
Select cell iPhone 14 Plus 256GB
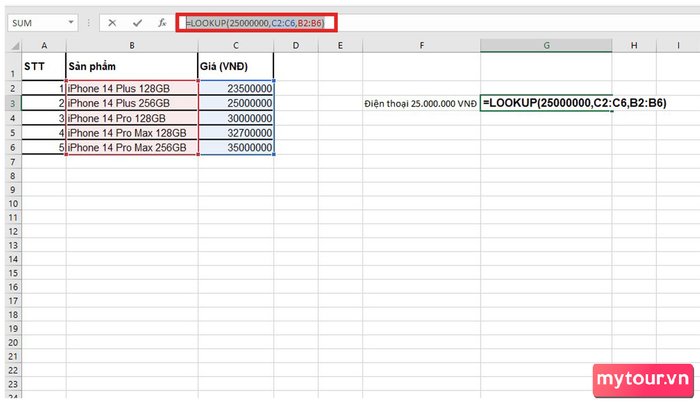point(132,103)
